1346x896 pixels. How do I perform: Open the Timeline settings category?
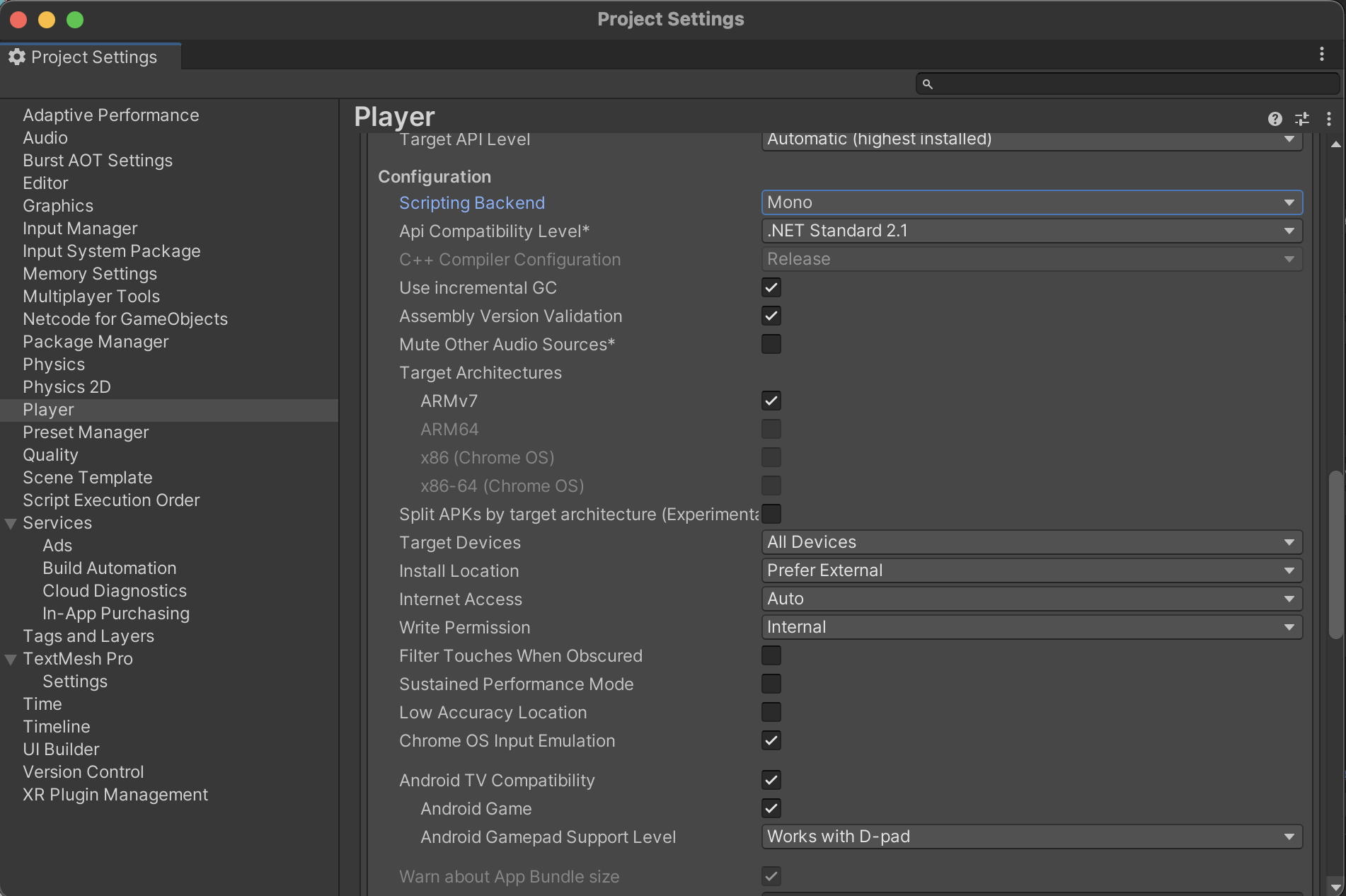[57, 727]
